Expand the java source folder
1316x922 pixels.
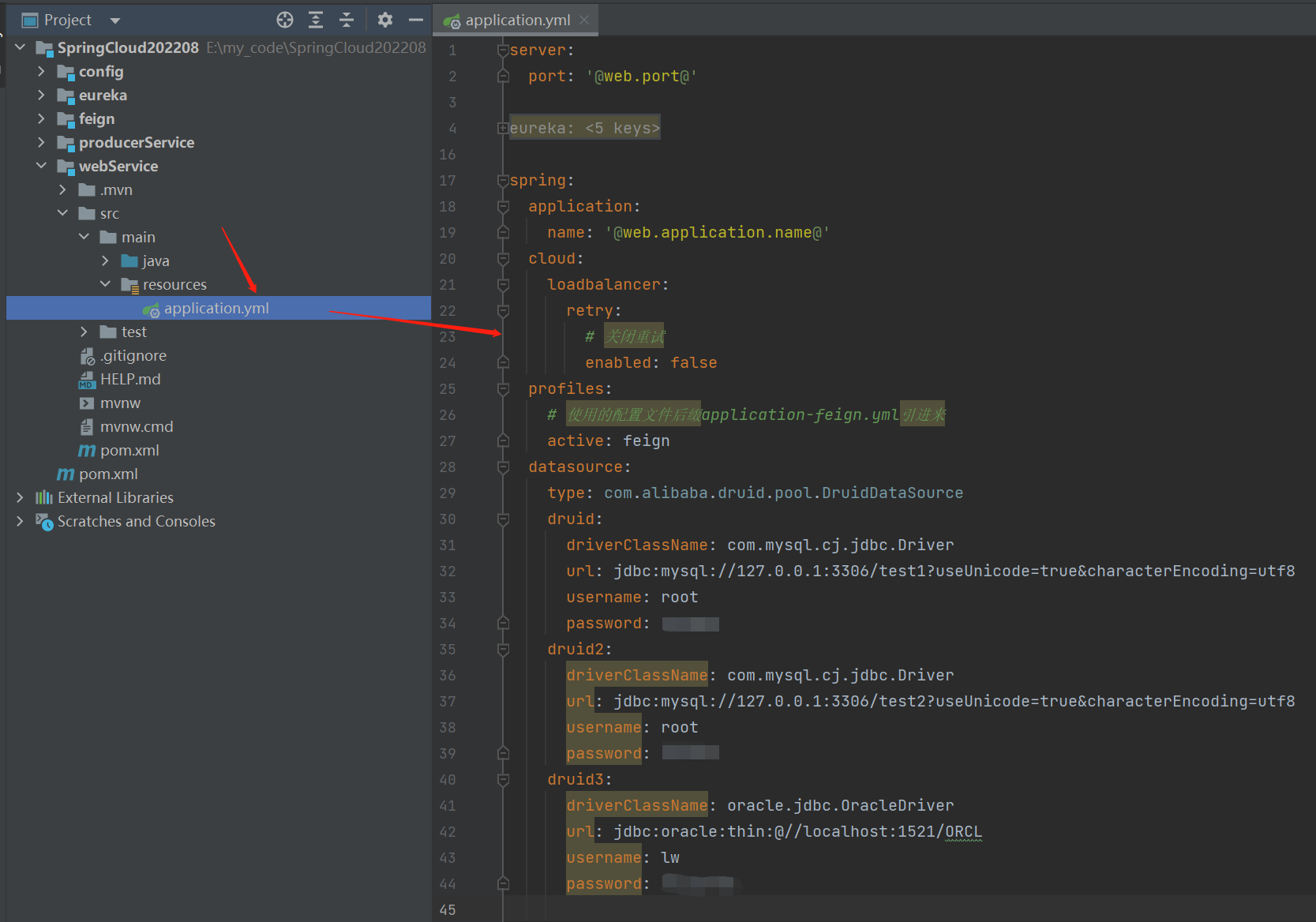tap(106, 260)
